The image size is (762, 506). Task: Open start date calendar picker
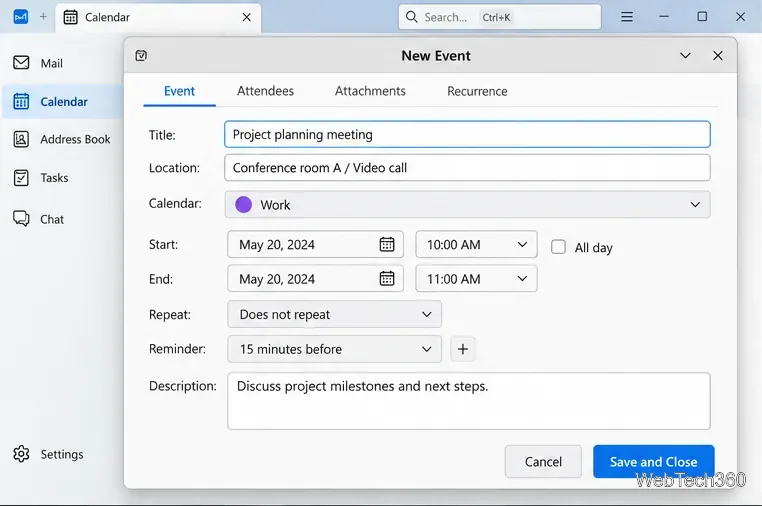pos(387,244)
